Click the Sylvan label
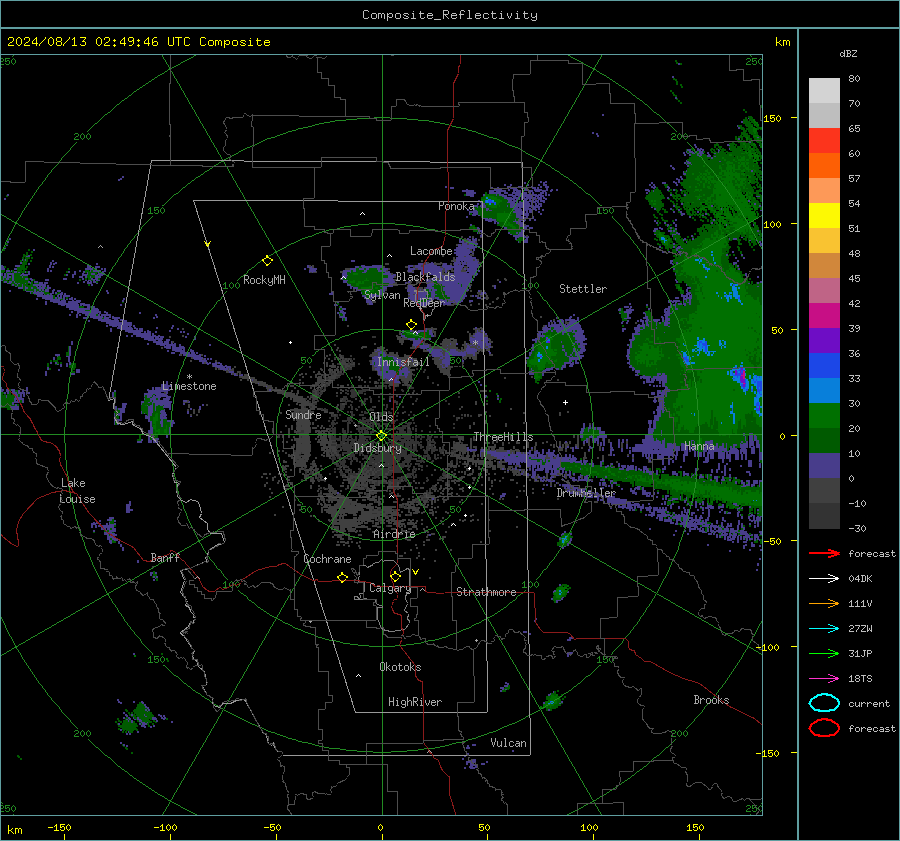Viewport: 900px width, 841px height. pyautogui.click(x=382, y=295)
